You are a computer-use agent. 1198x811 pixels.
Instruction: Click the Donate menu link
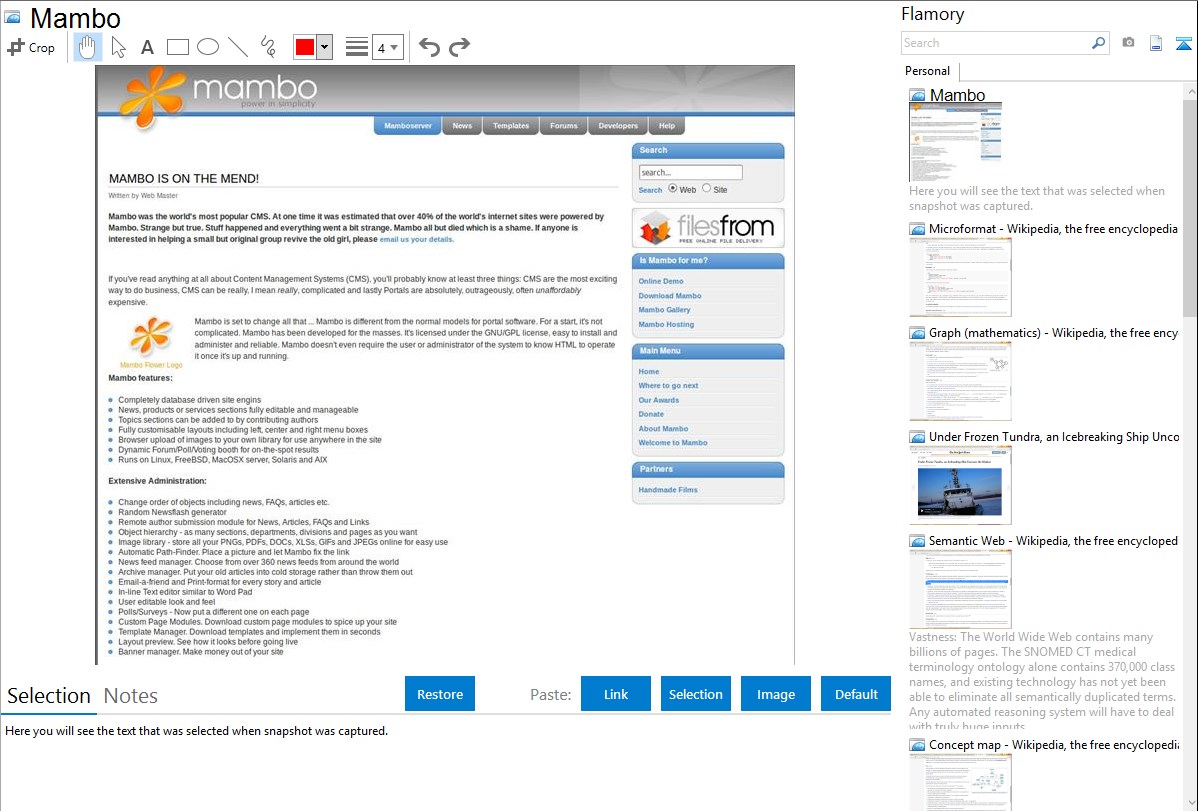pyautogui.click(x=651, y=414)
